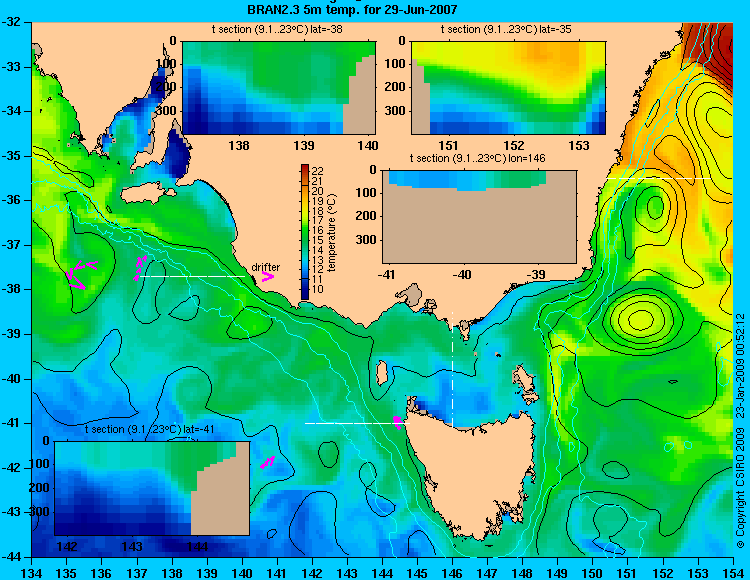
Task: Click the 't section (9.1..23°C) lon=146' caption
Action: (477, 158)
